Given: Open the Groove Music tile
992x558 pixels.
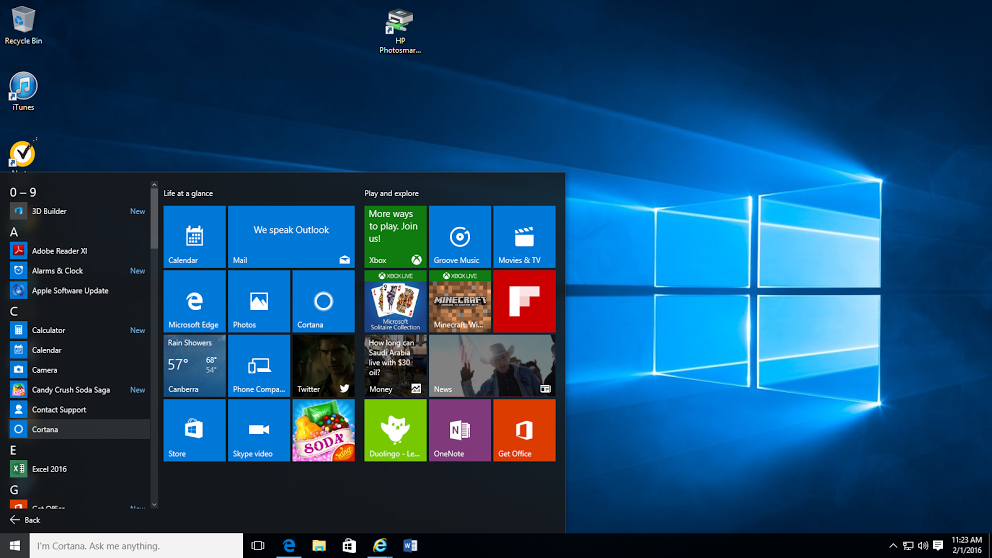Looking at the screenshot, I should point(460,237).
